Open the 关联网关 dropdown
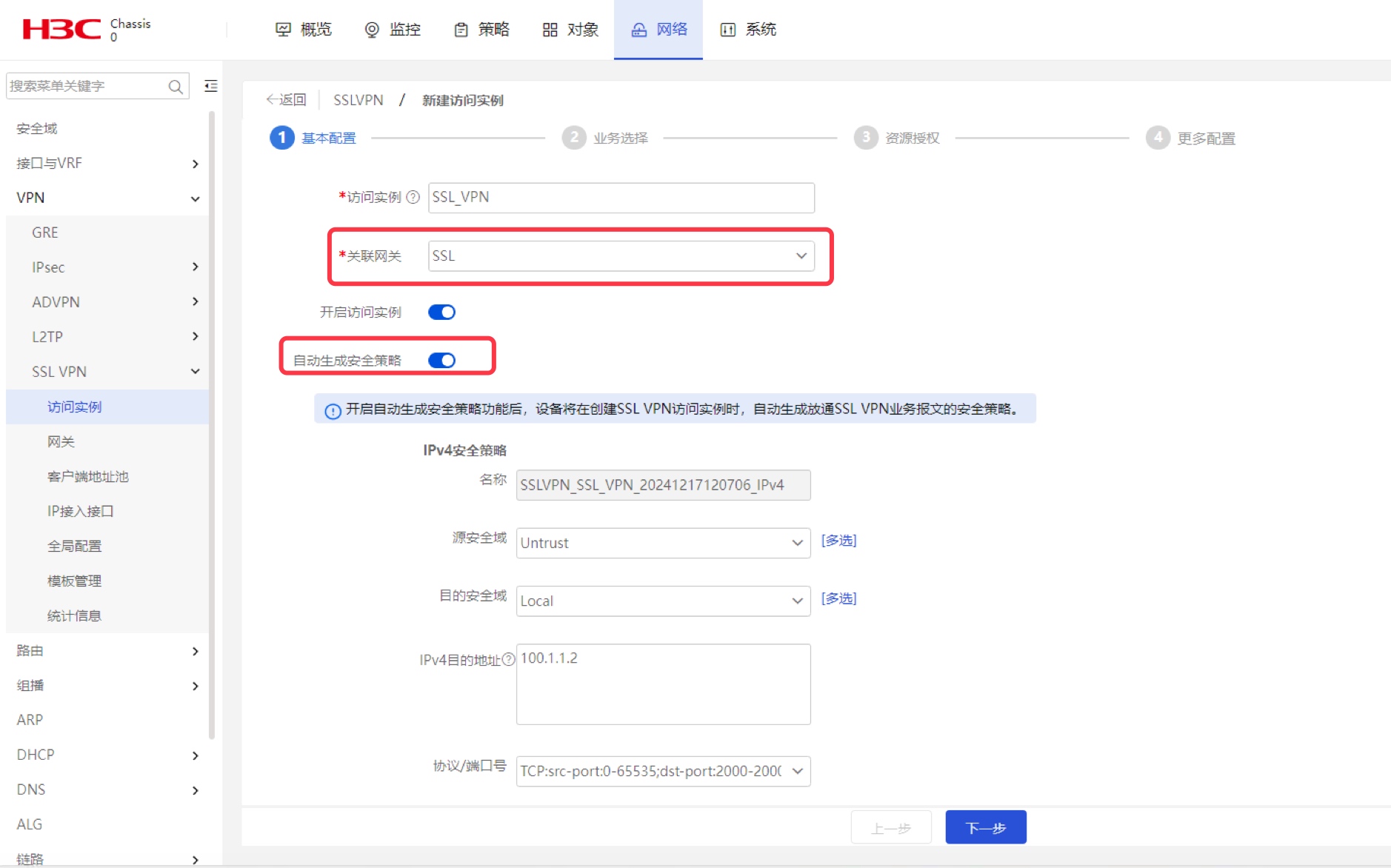This screenshot has width=1391, height=868. (x=621, y=256)
